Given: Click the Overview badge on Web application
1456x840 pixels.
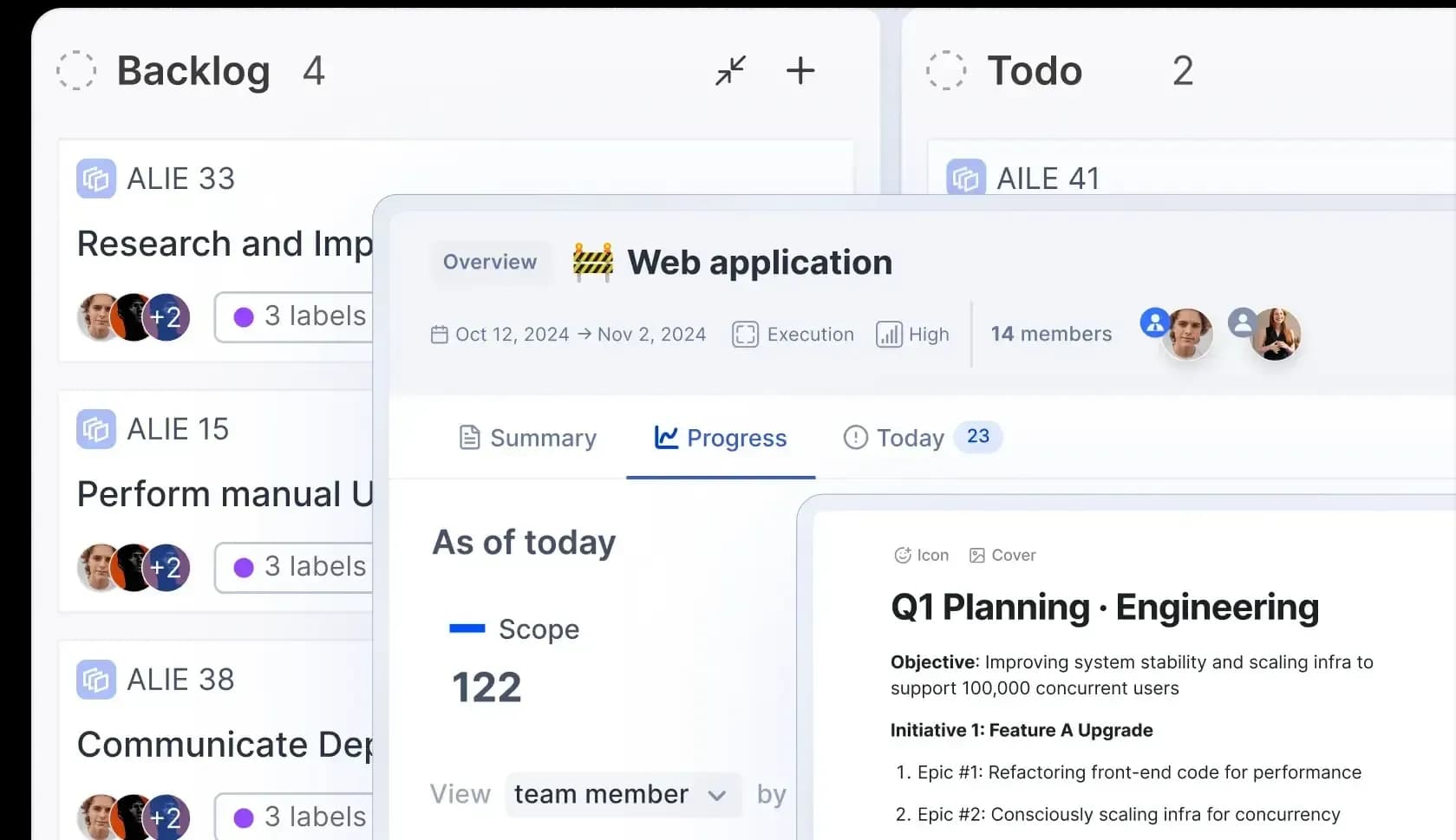Looking at the screenshot, I should (489, 262).
